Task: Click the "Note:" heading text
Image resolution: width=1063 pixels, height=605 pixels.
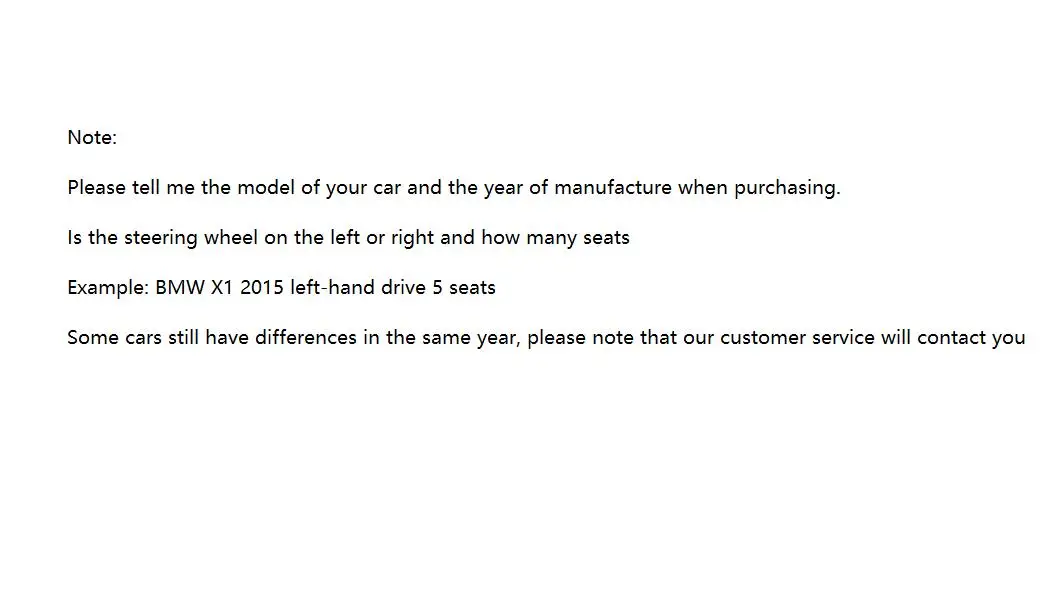Action: pos(92,138)
